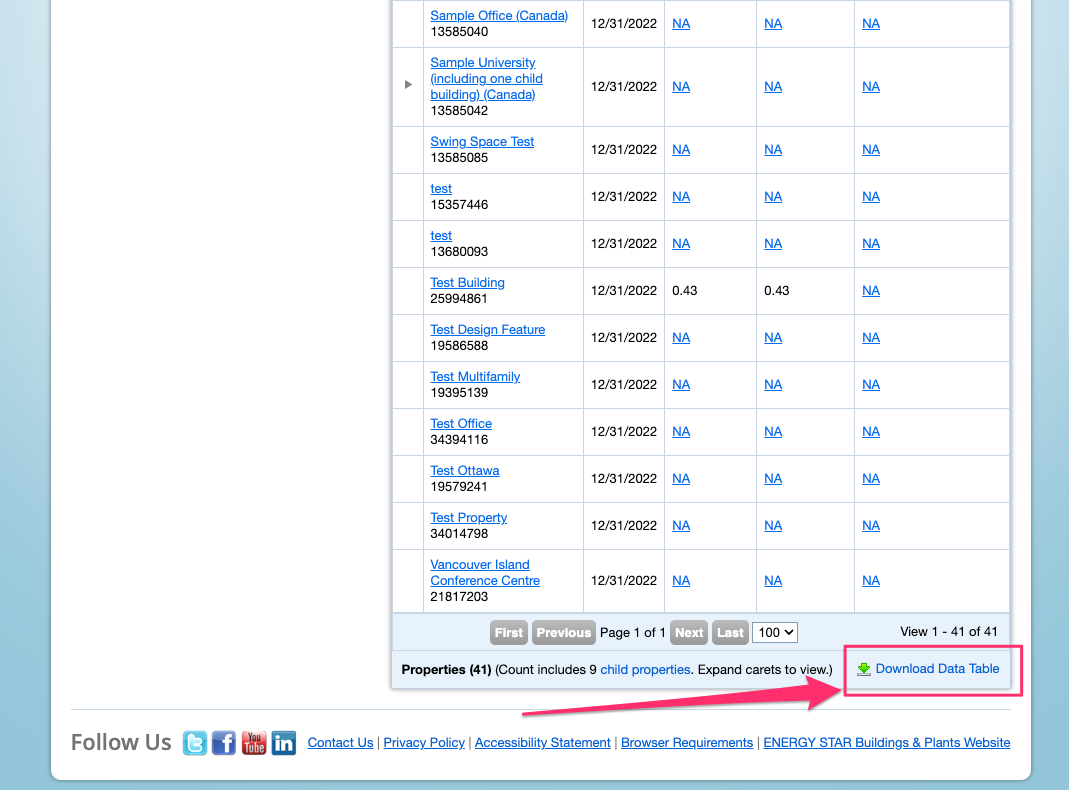1069x790 pixels.
Task: Open the Swing Space Test property
Action: click(x=482, y=142)
